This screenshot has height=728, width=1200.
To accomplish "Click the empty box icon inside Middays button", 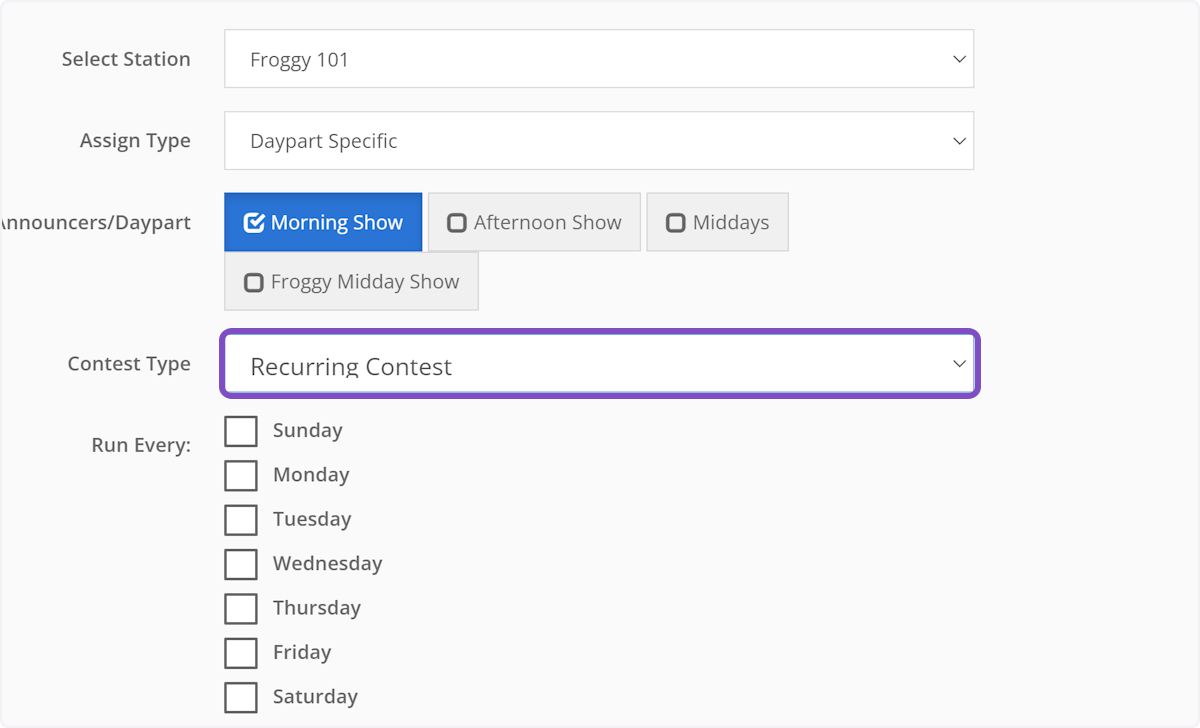I will (x=676, y=221).
